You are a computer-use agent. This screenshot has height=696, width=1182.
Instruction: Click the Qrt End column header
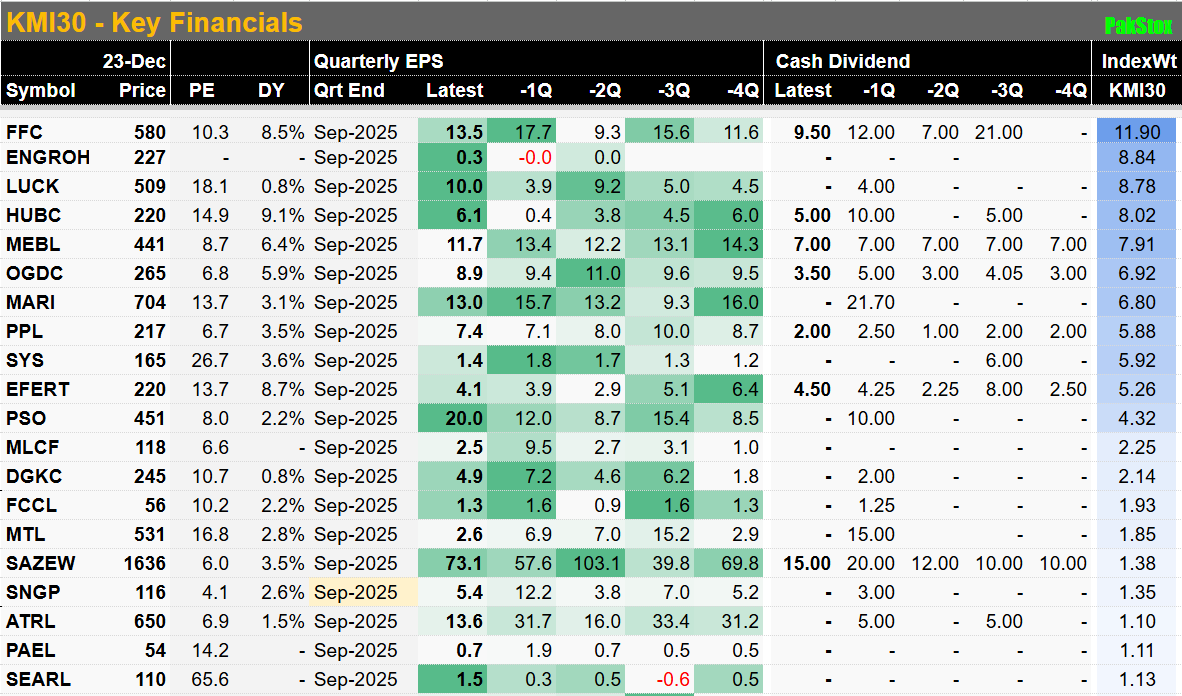[x=349, y=90]
